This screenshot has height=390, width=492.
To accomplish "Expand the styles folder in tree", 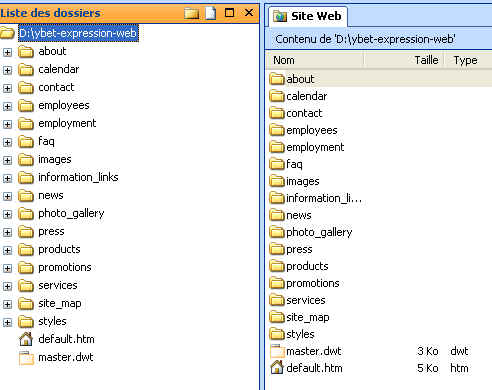I will pyautogui.click(x=7, y=322).
